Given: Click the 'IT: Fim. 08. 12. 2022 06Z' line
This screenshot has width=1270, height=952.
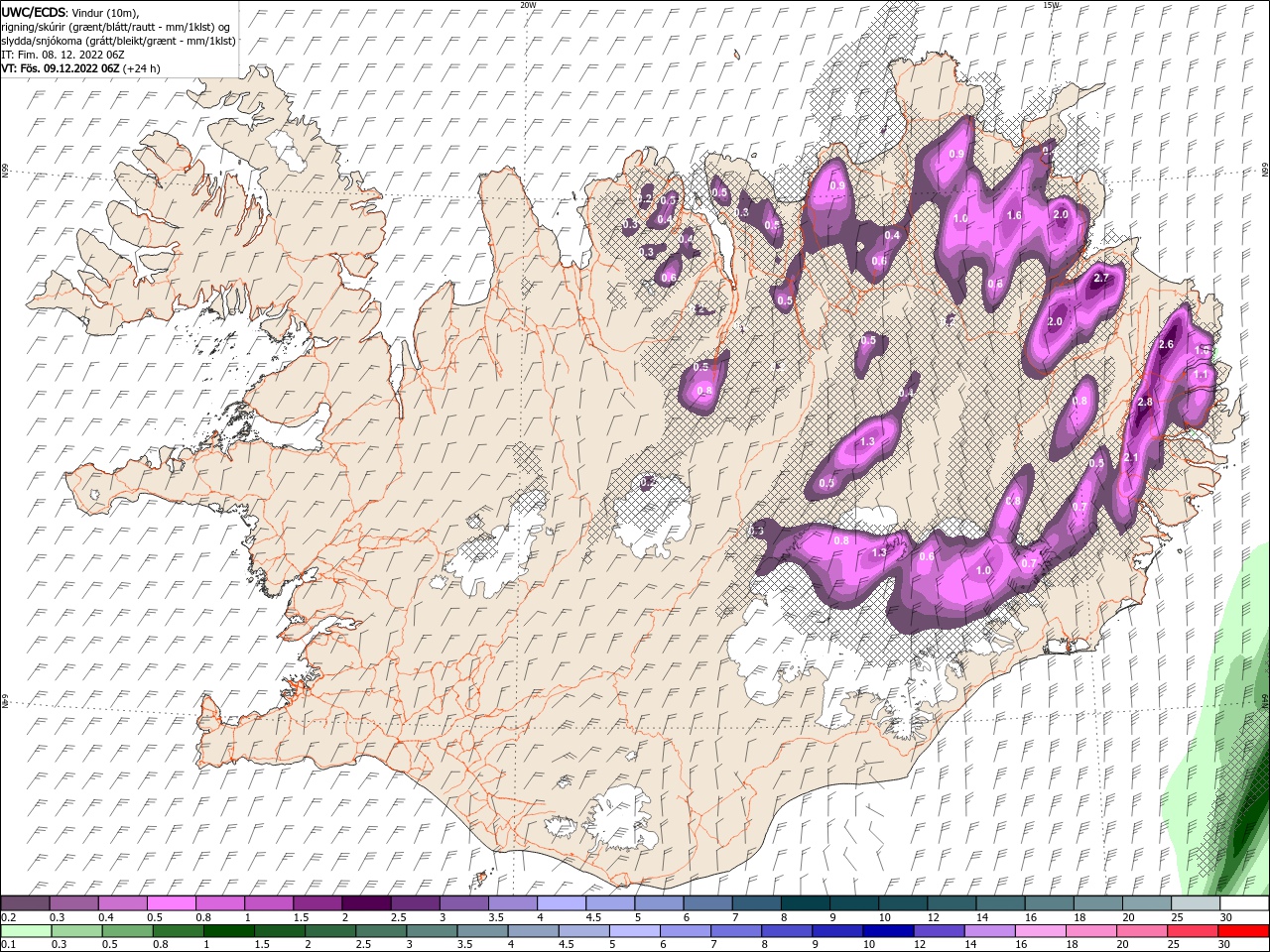Looking at the screenshot, I should coord(63,55).
